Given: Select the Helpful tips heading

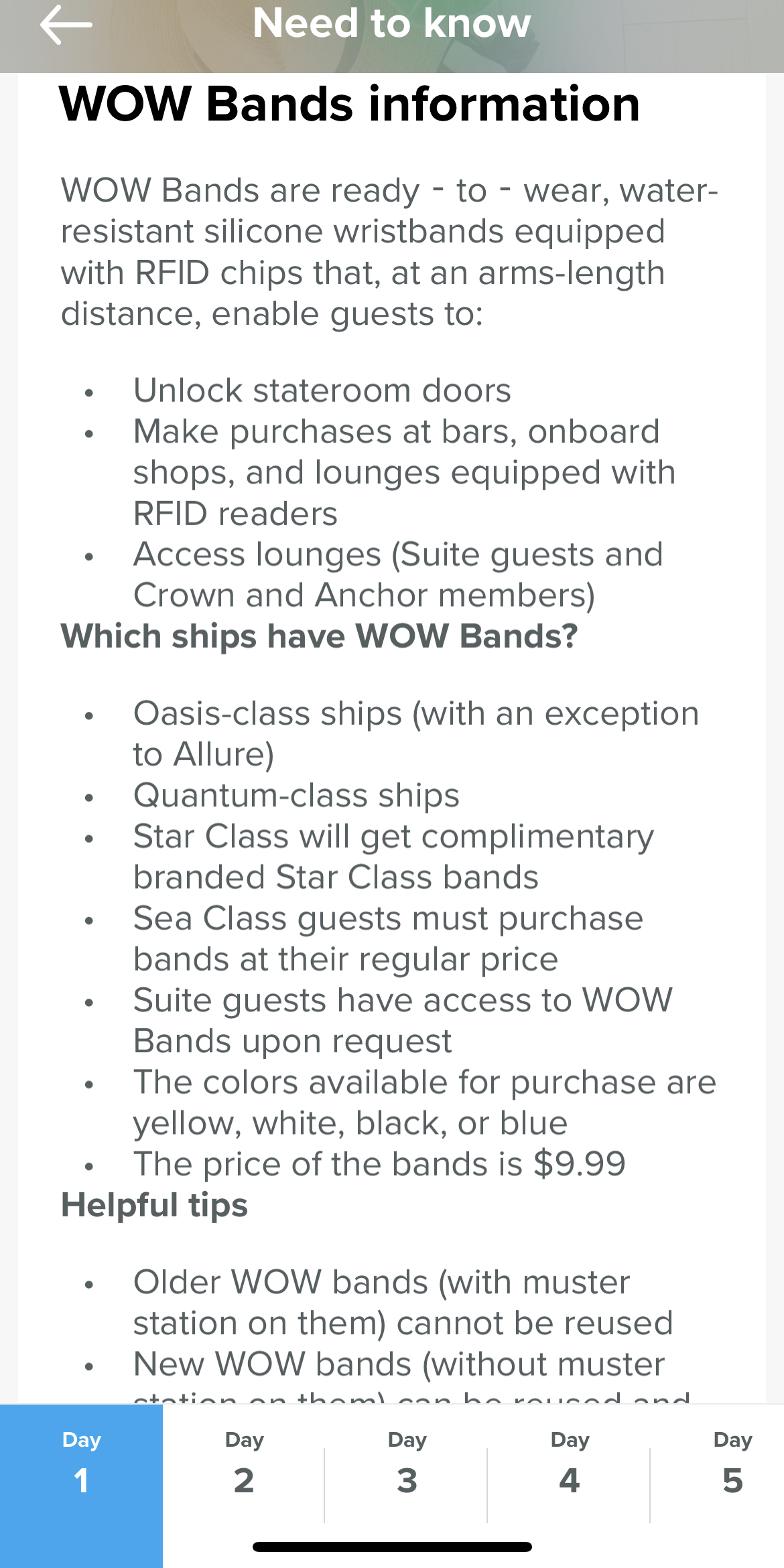Looking at the screenshot, I should [154, 1205].
